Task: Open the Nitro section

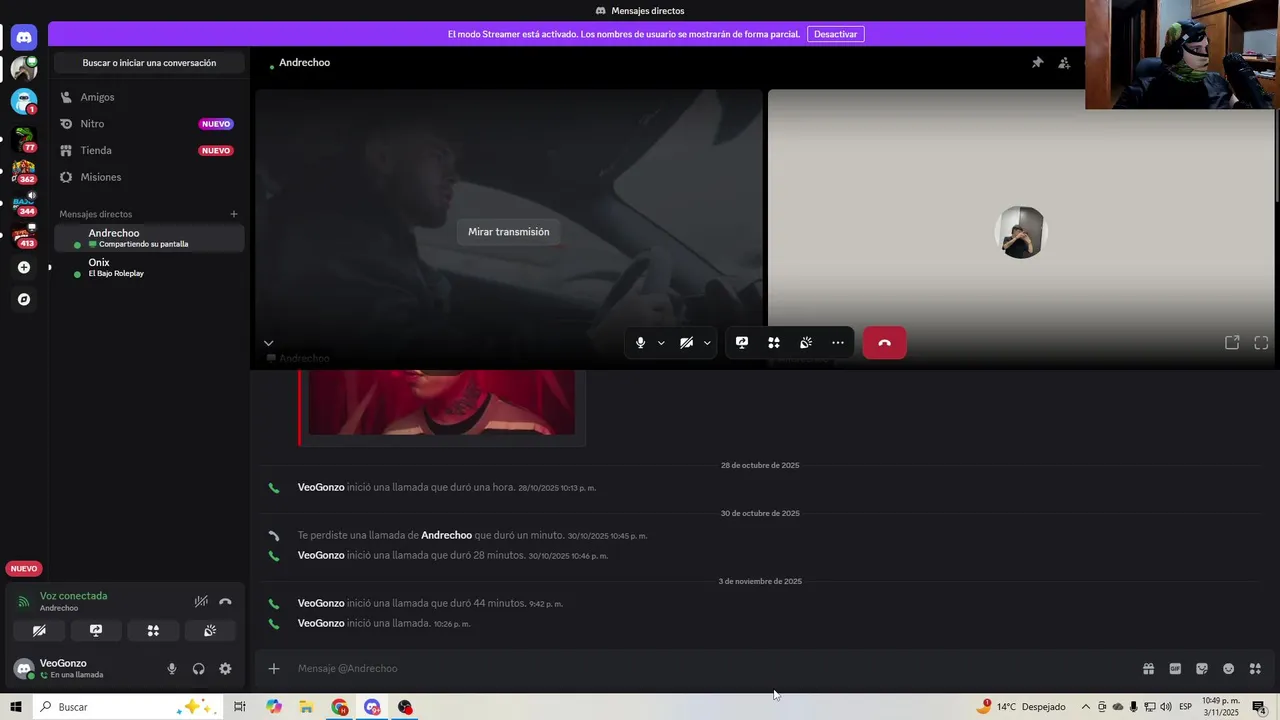Action: tap(149, 124)
